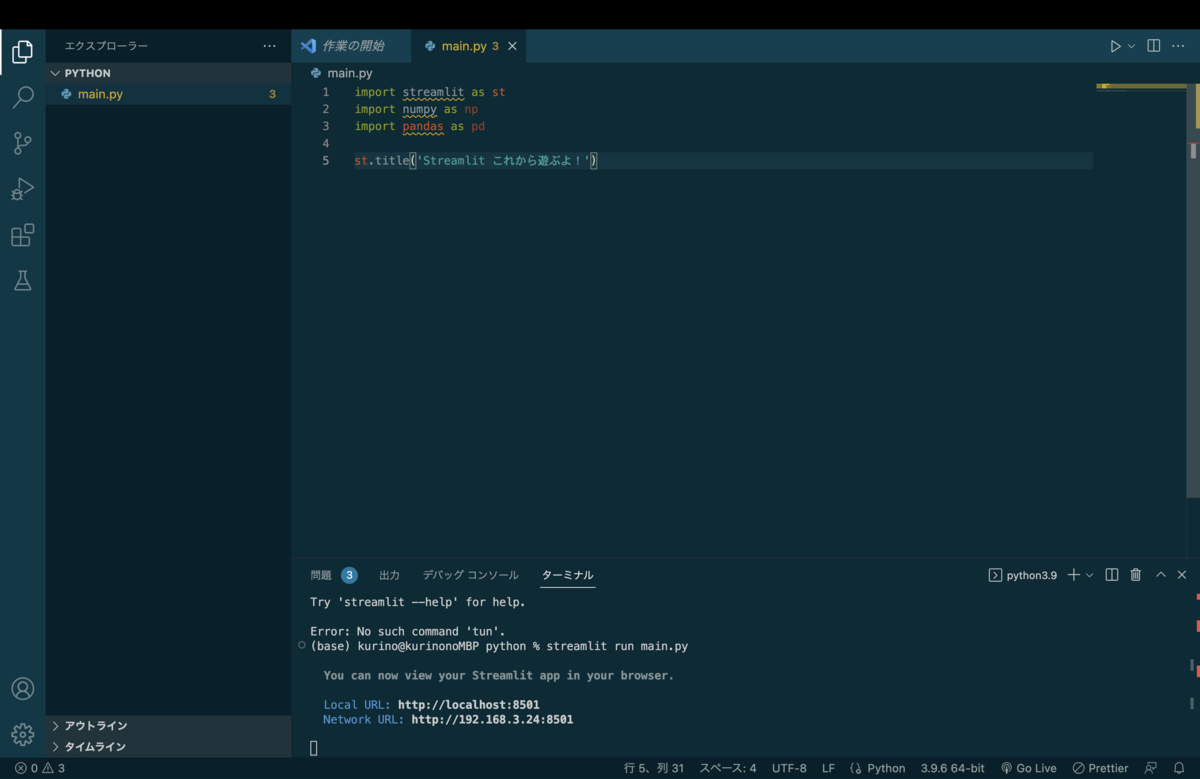Click the 問題 count badge 3
The height and width of the screenshot is (779, 1200).
(x=349, y=575)
